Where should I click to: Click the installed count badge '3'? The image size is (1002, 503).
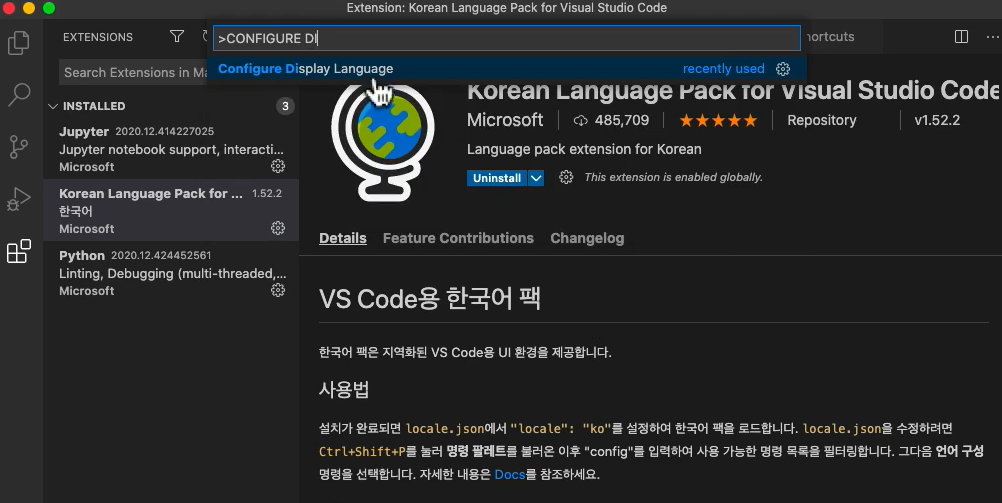(285, 106)
